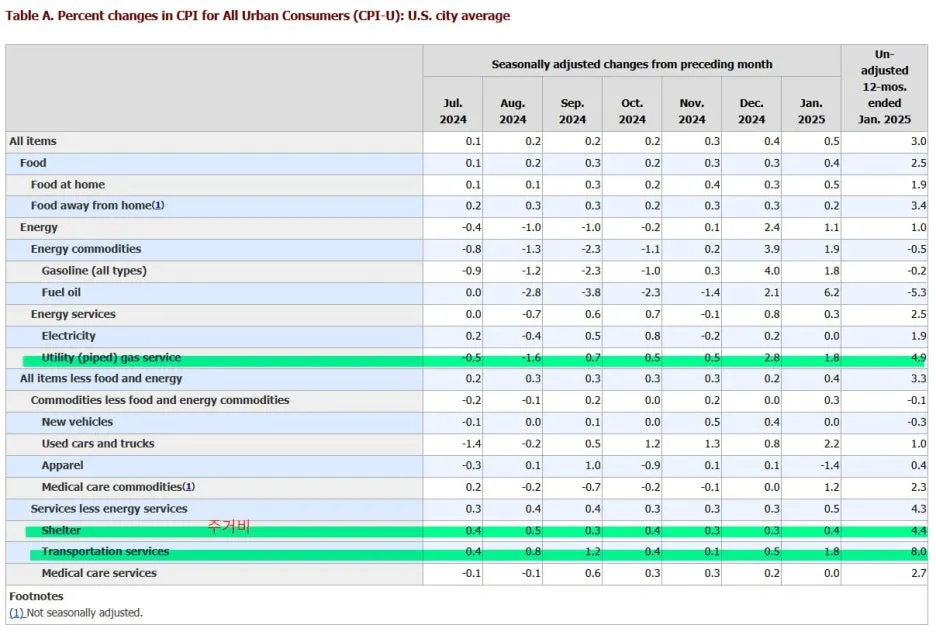Click the 'Energy commodities' row label
The width and height of the screenshot is (936, 632).
[86, 249]
